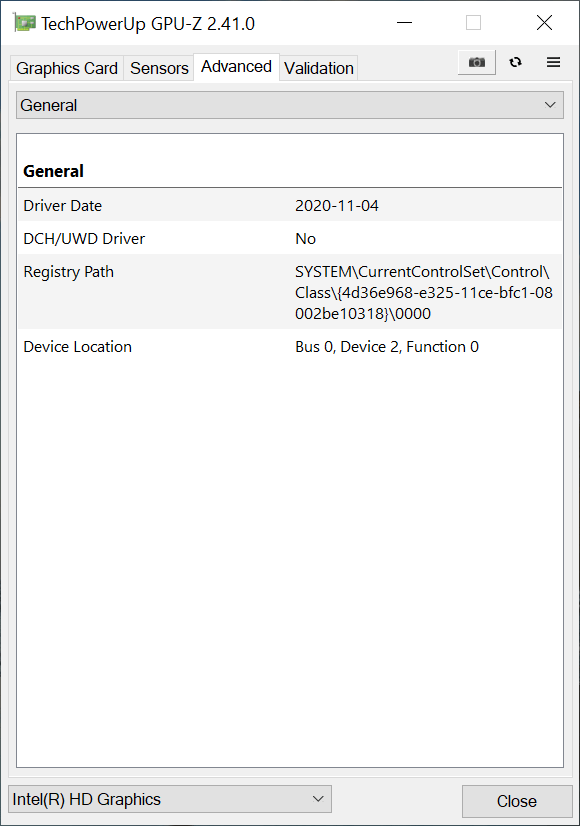Take a screenshot with the camera icon
580x826 pixels.
[477, 62]
